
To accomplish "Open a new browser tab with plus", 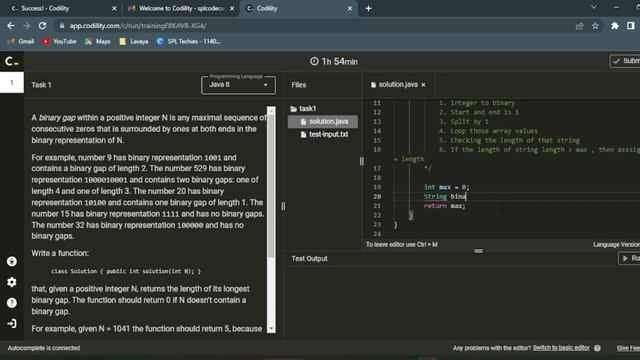I will pyautogui.click(x=369, y=8).
